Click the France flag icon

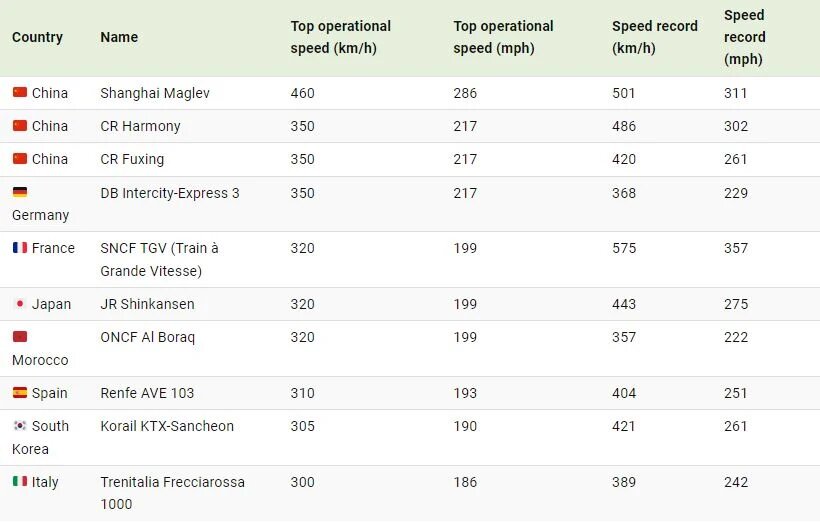[20, 248]
